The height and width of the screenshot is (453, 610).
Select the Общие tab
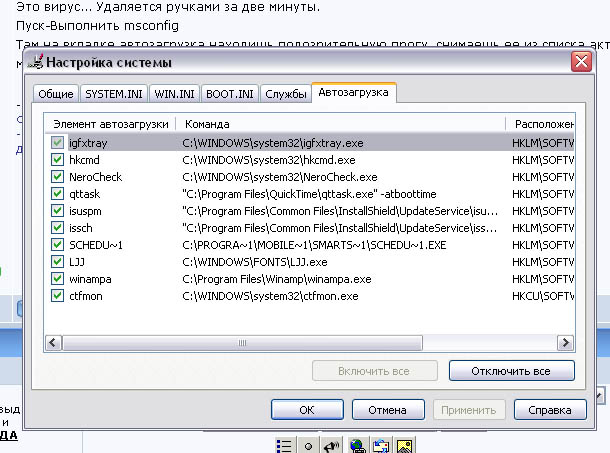point(55,94)
